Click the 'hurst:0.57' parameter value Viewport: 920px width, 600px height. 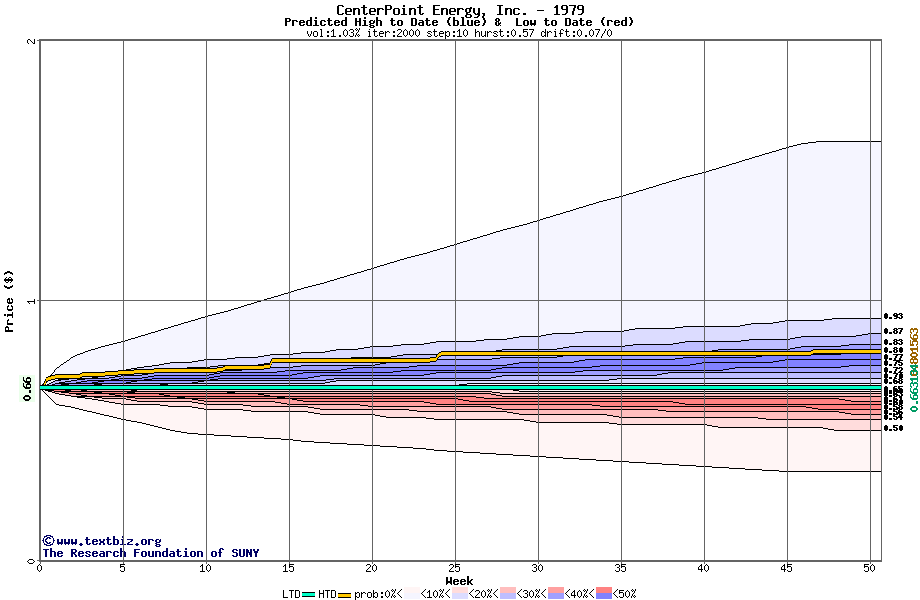click(x=504, y=33)
